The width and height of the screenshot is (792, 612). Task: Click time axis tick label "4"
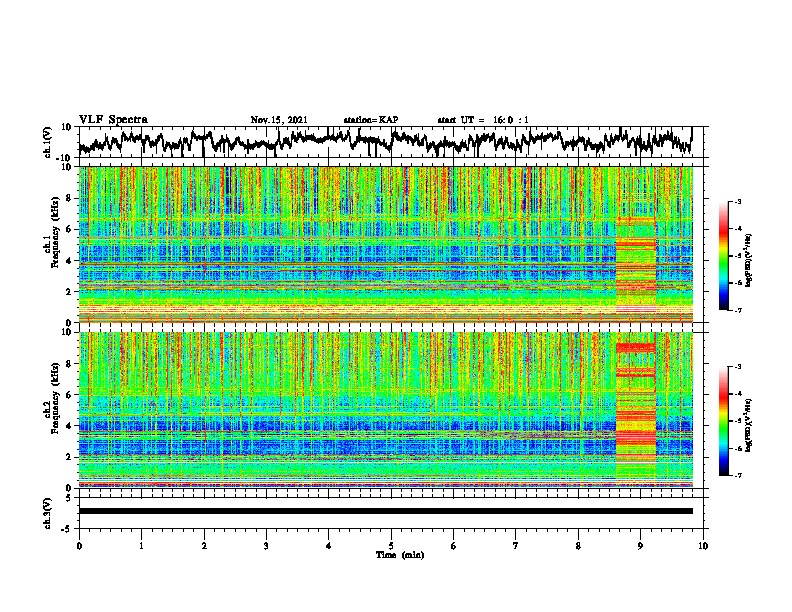click(x=329, y=546)
